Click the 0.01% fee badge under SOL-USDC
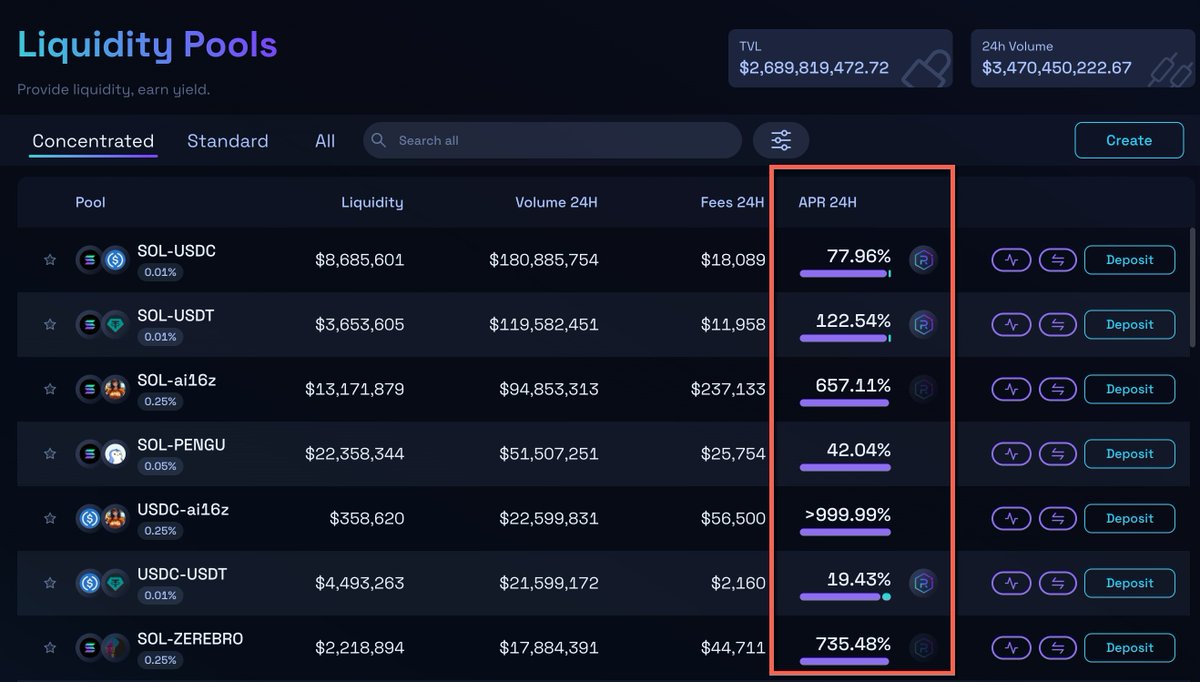Viewport: 1200px width, 682px height. pos(160,273)
